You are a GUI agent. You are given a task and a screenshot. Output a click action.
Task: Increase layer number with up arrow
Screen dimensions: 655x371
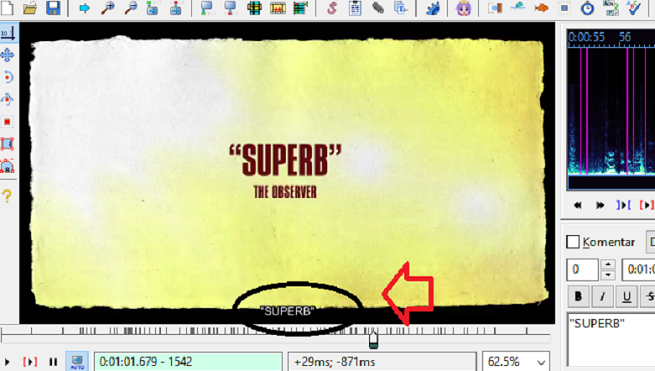click(x=608, y=264)
